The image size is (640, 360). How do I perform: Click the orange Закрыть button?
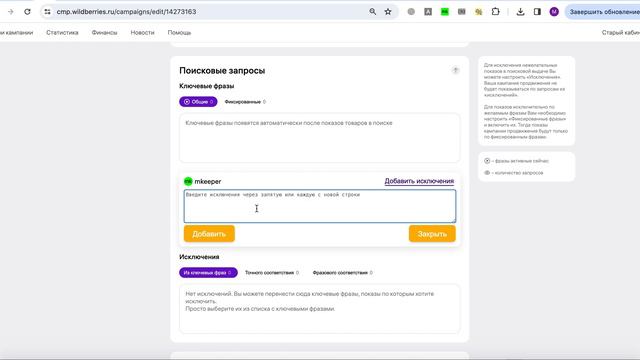pos(432,234)
